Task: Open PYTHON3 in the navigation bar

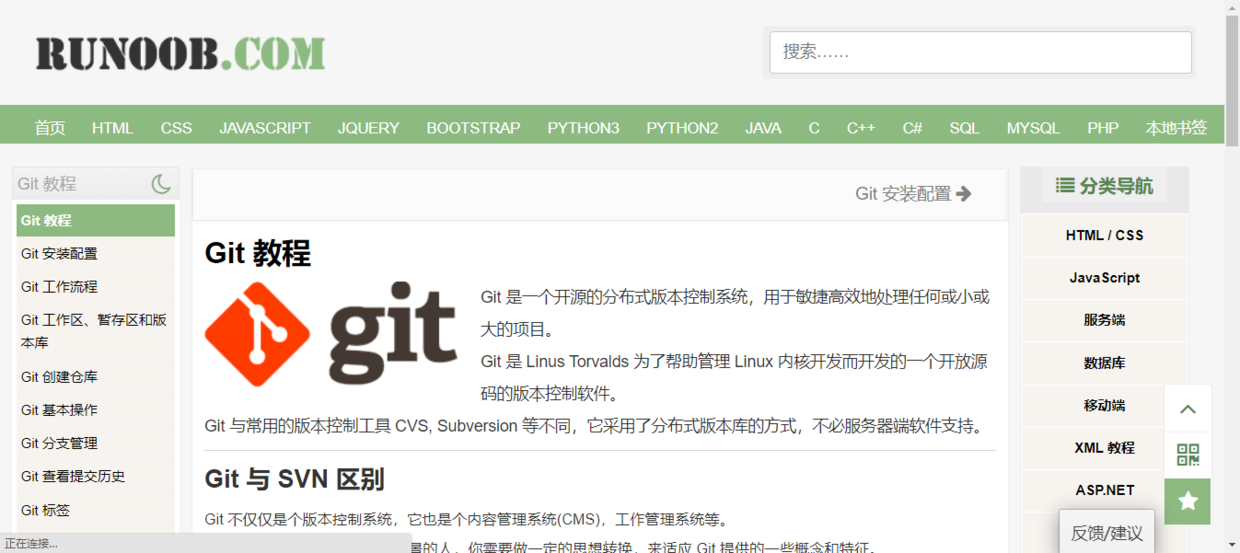Action: pyautogui.click(x=583, y=128)
